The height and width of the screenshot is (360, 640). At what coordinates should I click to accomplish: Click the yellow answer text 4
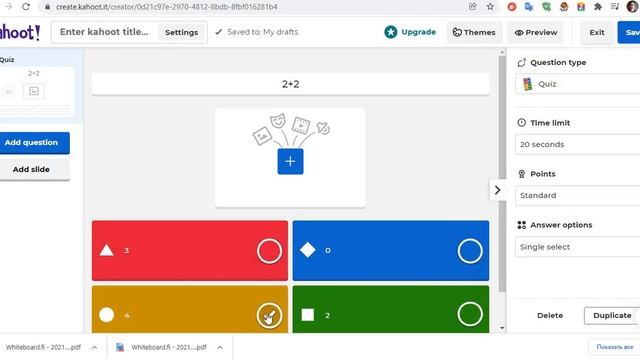(127, 315)
